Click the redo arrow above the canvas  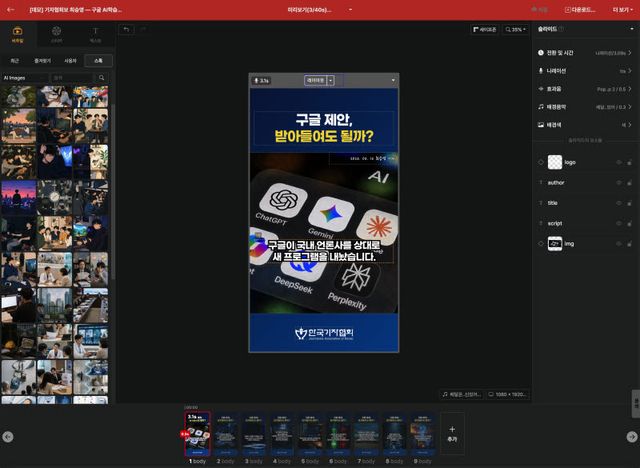coord(143,29)
